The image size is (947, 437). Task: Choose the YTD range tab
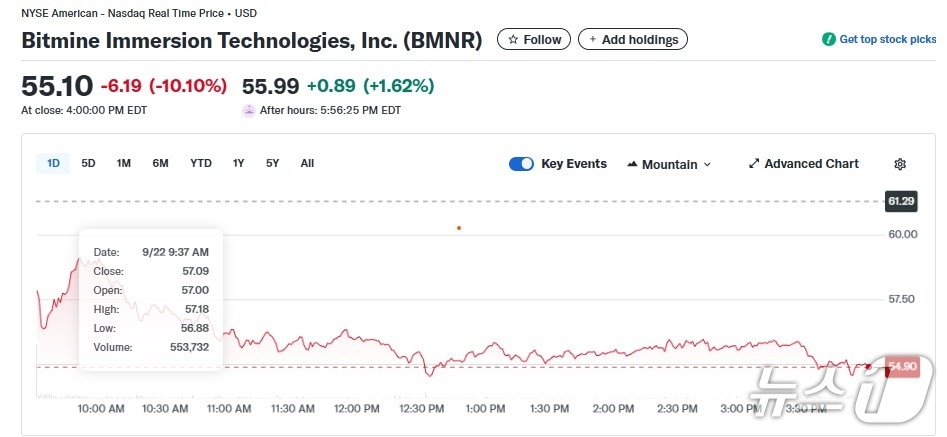(201, 163)
